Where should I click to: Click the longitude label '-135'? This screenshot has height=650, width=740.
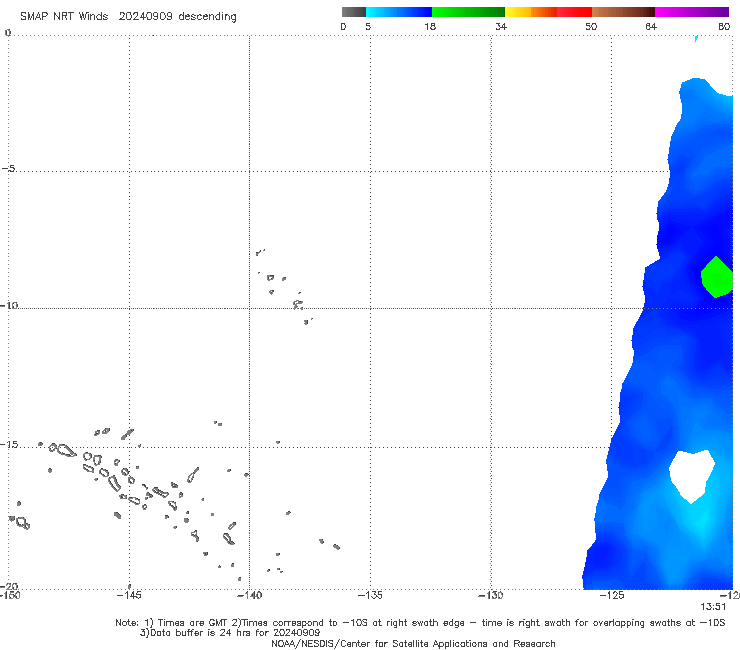pyautogui.click(x=370, y=595)
